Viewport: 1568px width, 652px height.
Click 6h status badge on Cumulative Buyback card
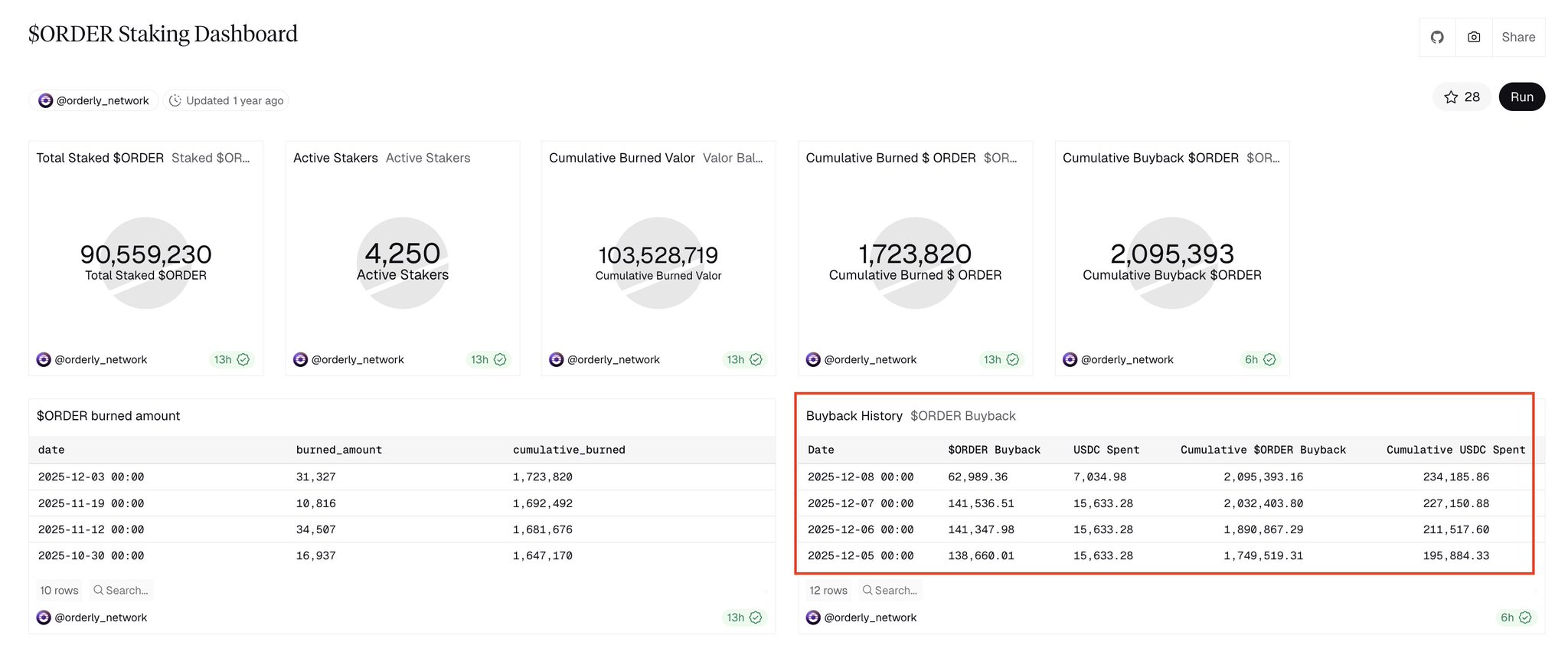tap(1259, 359)
